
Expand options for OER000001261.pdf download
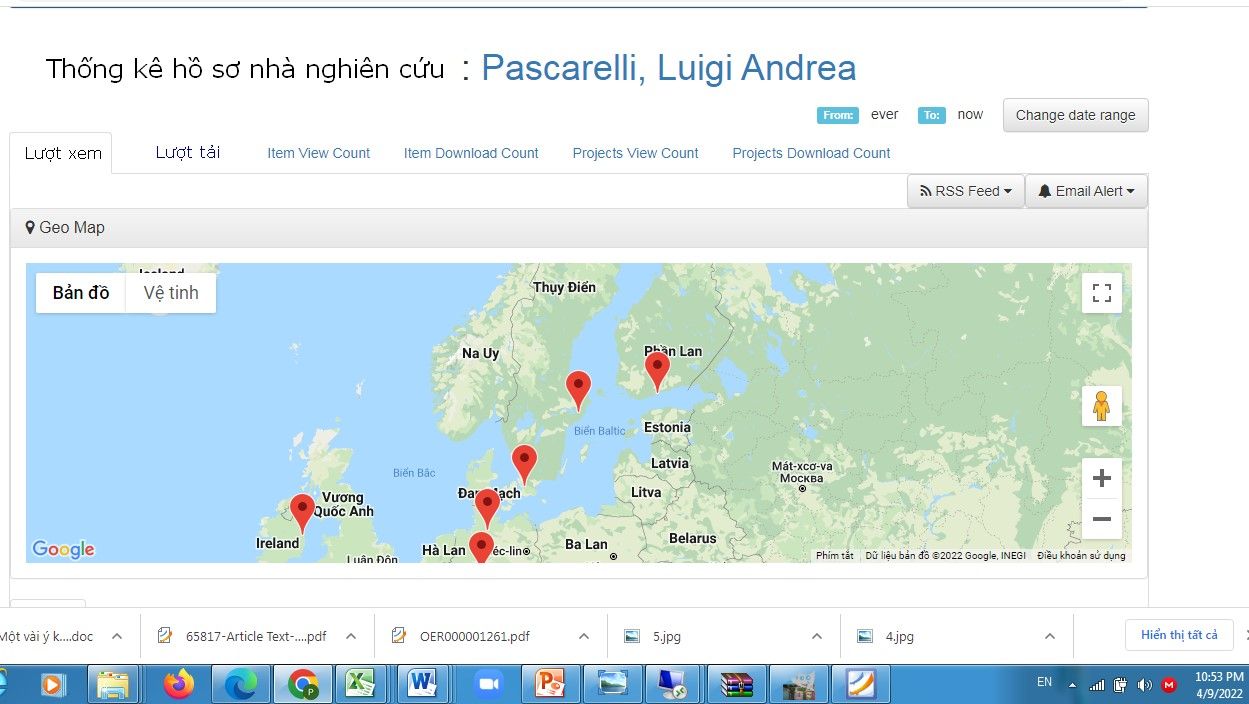[583, 636]
